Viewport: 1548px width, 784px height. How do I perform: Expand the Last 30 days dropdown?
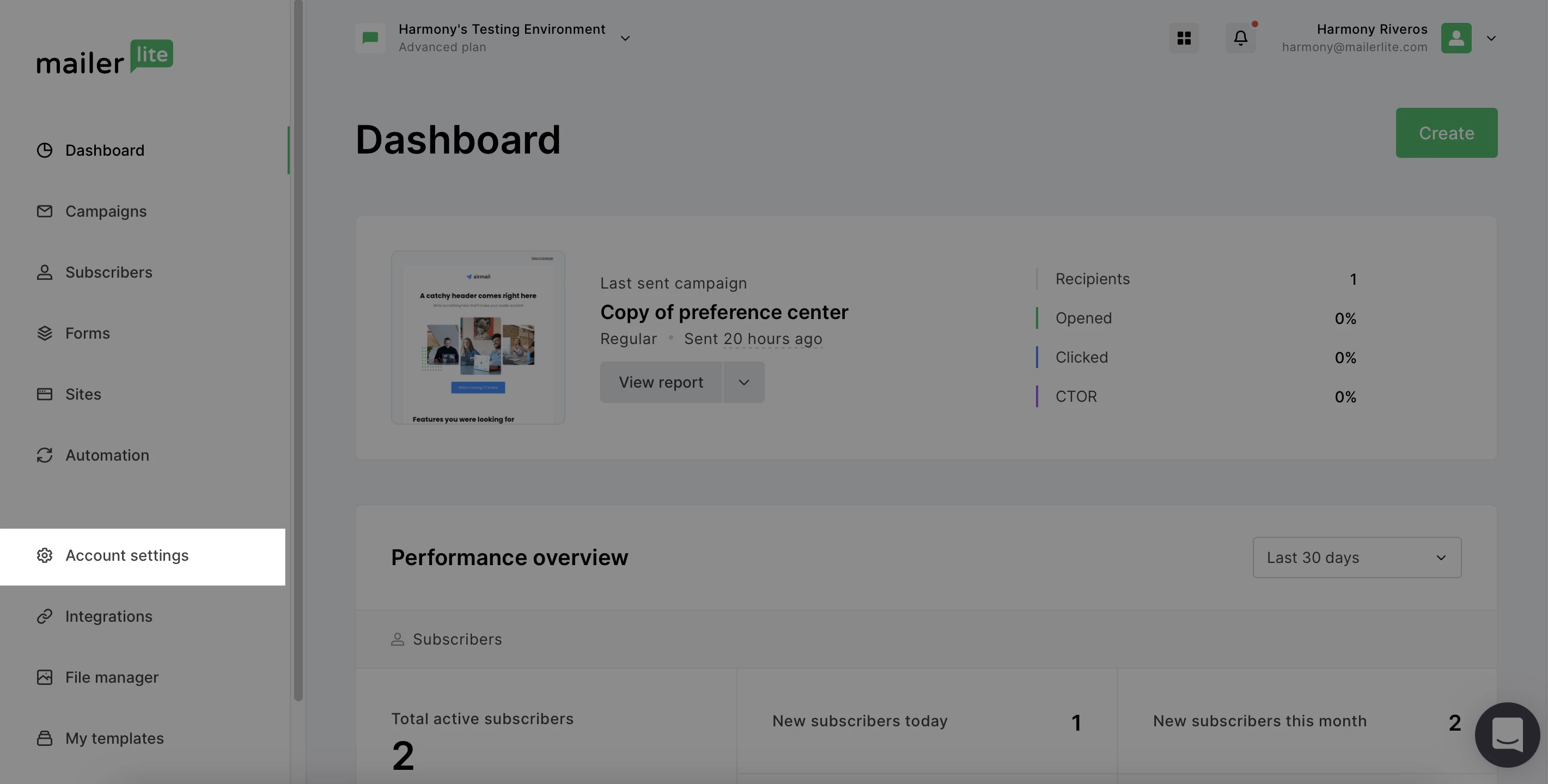pyautogui.click(x=1356, y=558)
